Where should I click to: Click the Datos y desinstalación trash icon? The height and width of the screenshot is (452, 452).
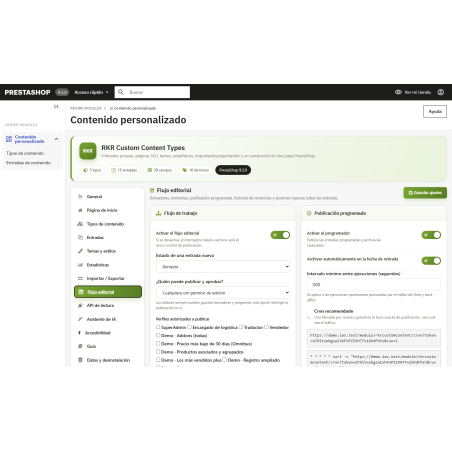click(x=80, y=360)
